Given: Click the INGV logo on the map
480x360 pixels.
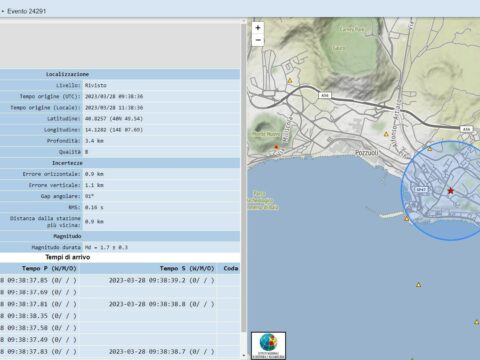Looking at the screenshot, I should 268,345.
